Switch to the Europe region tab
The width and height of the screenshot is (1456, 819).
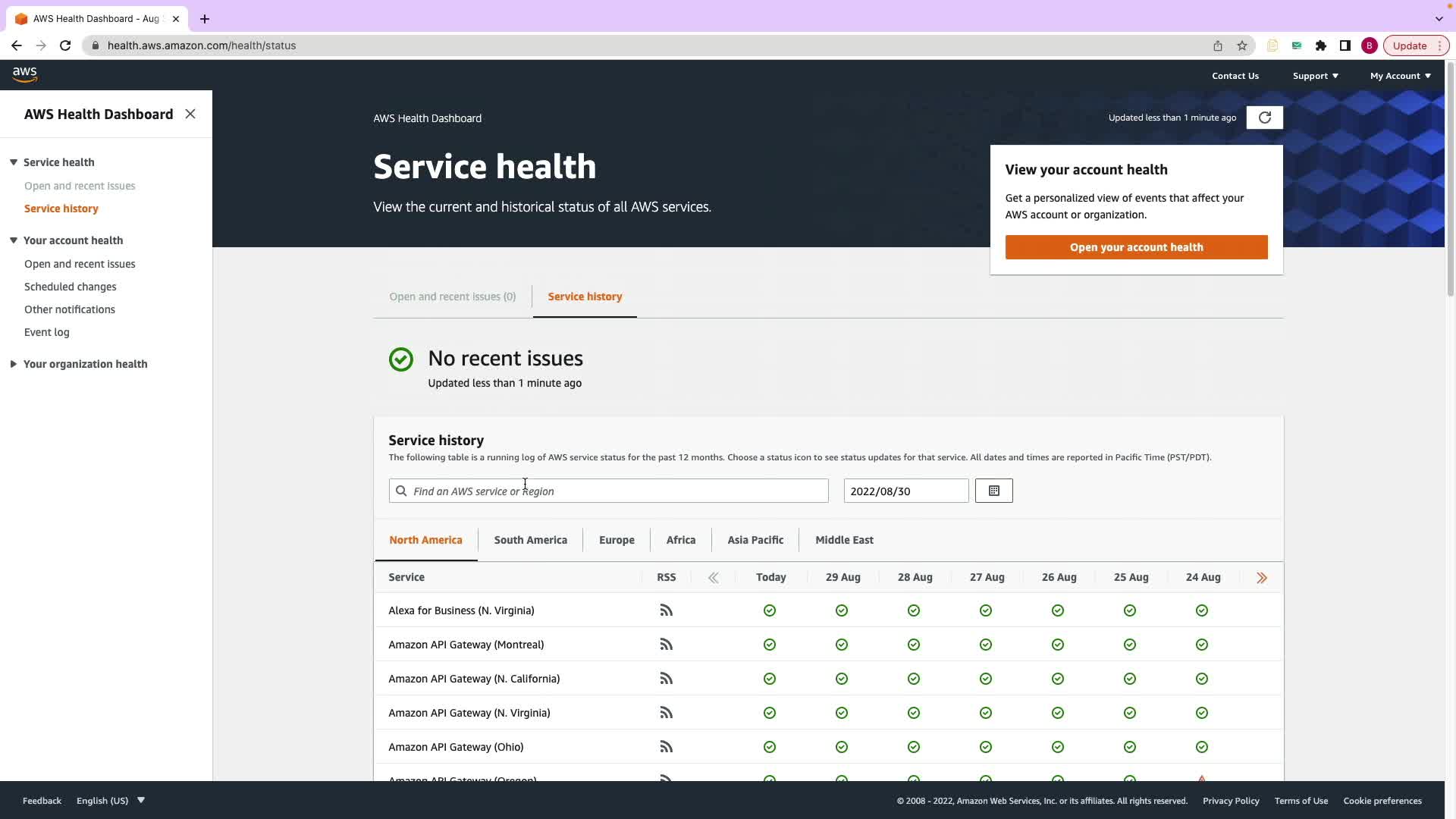click(x=616, y=540)
